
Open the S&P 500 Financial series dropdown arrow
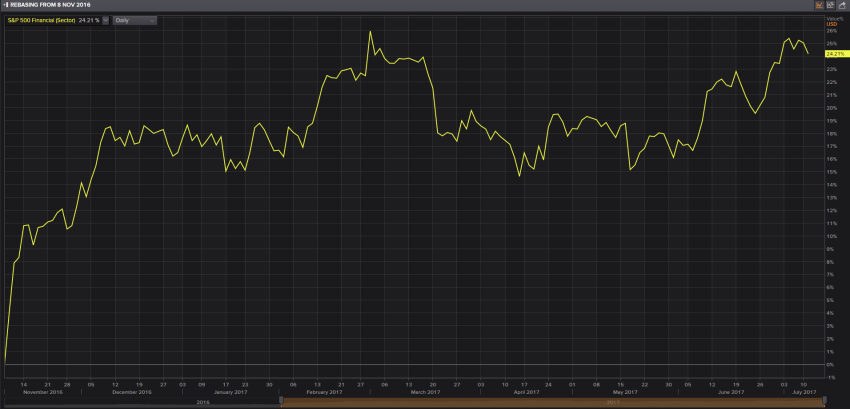click(105, 20)
